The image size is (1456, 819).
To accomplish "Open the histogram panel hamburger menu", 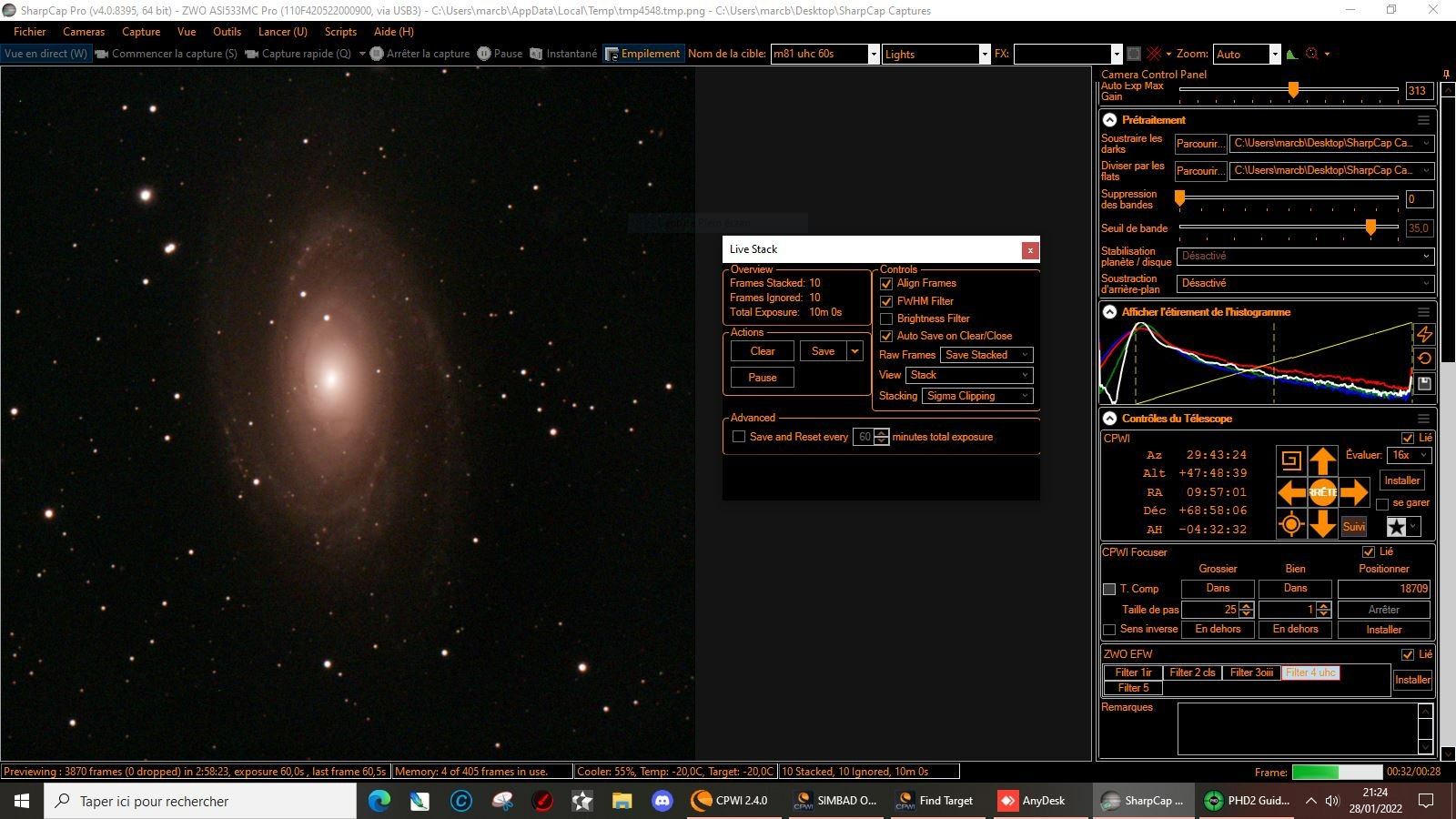I will (x=1423, y=312).
